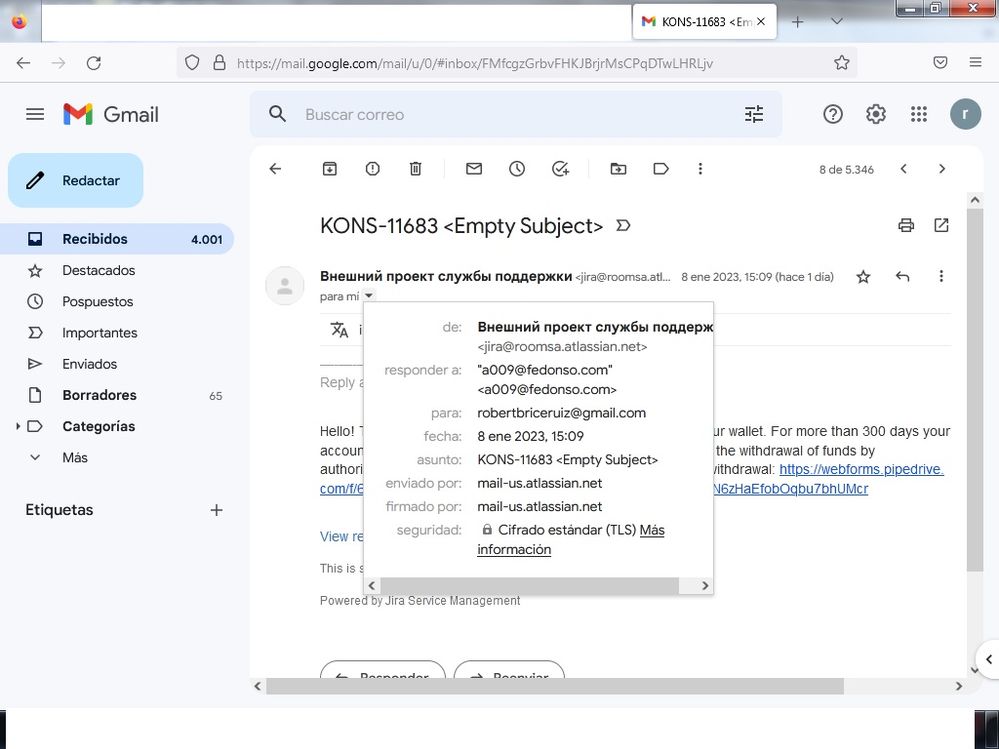Open Firefox application menu
999x749 pixels.
click(975, 62)
